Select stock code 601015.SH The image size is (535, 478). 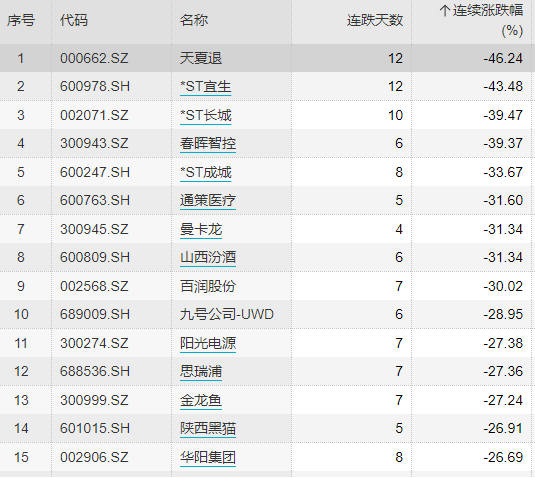click(95, 429)
